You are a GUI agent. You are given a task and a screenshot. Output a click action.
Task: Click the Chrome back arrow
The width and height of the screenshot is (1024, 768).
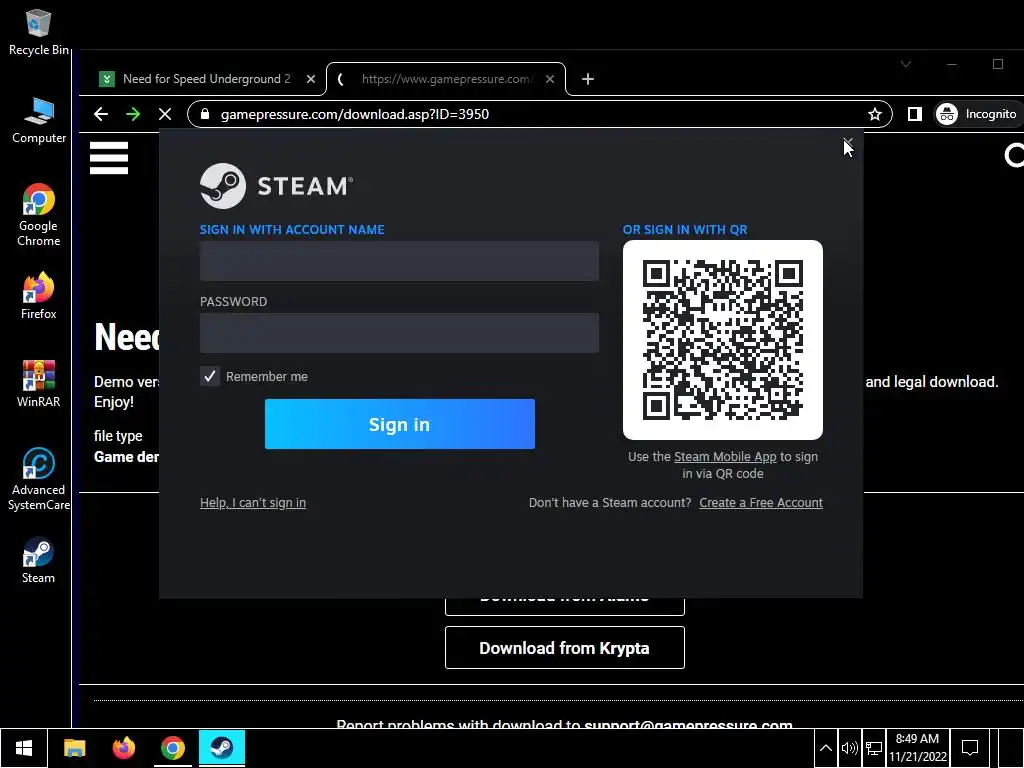coord(101,114)
